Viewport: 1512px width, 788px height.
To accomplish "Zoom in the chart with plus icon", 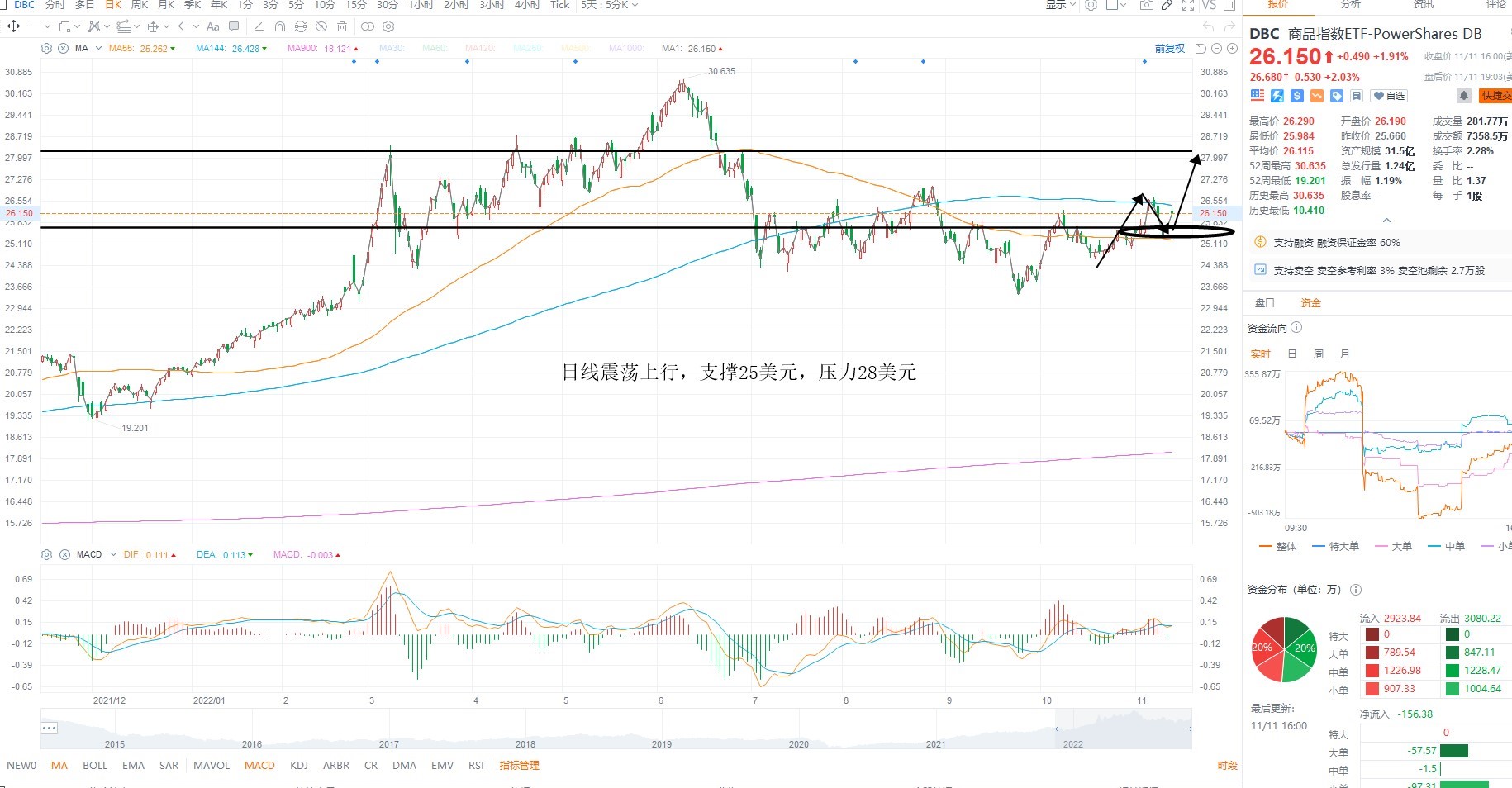I will point(1232,49).
